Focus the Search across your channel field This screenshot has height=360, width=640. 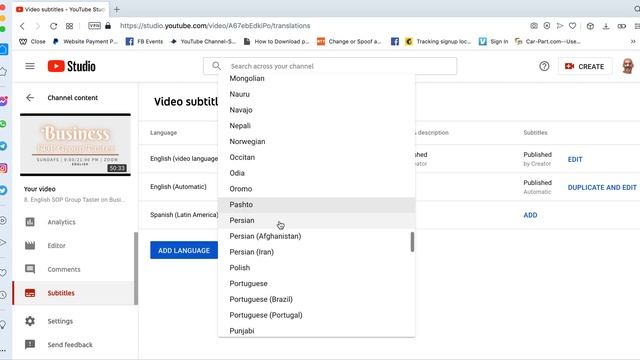(330, 66)
